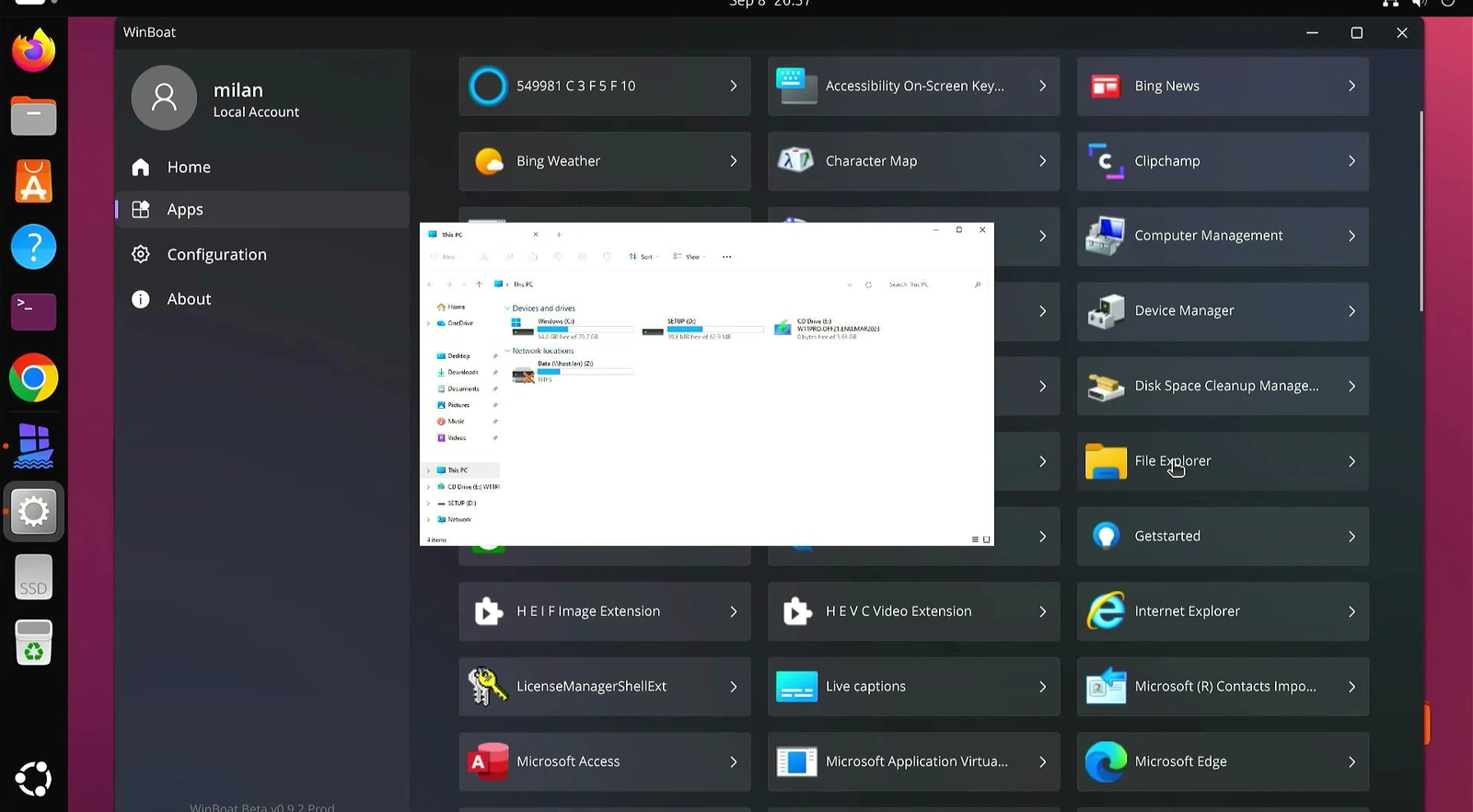The image size is (1473, 812).
Task: Switch File Explorer to details view icon
Action: pyautogui.click(x=975, y=539)
